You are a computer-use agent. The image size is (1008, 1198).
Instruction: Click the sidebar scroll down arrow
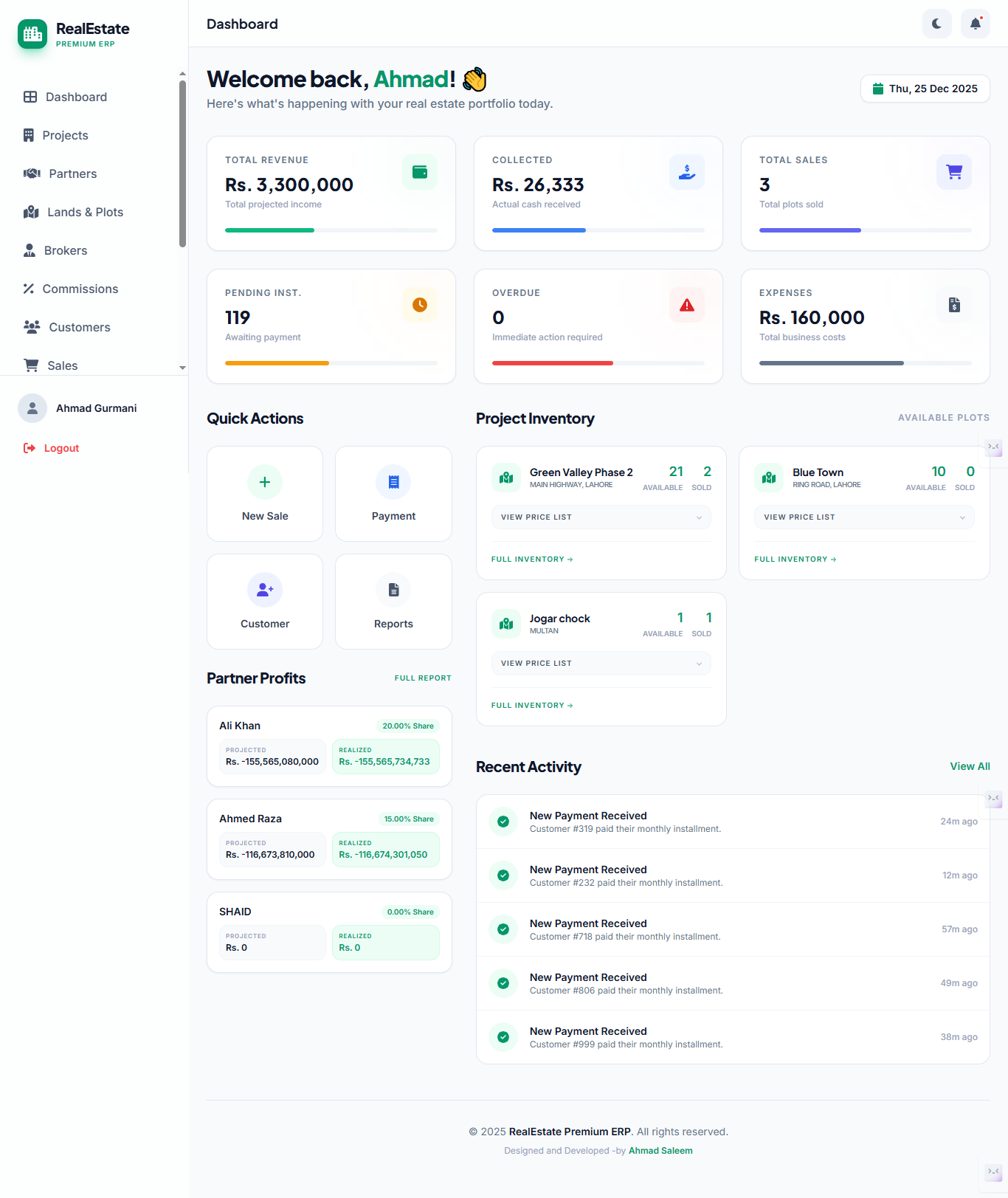click(x=182, y=368)
